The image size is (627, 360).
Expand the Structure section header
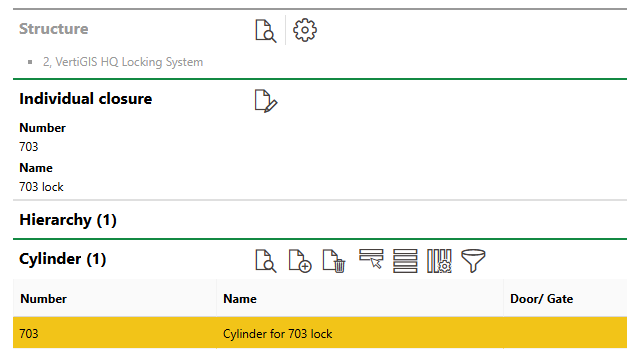point(54,29)
